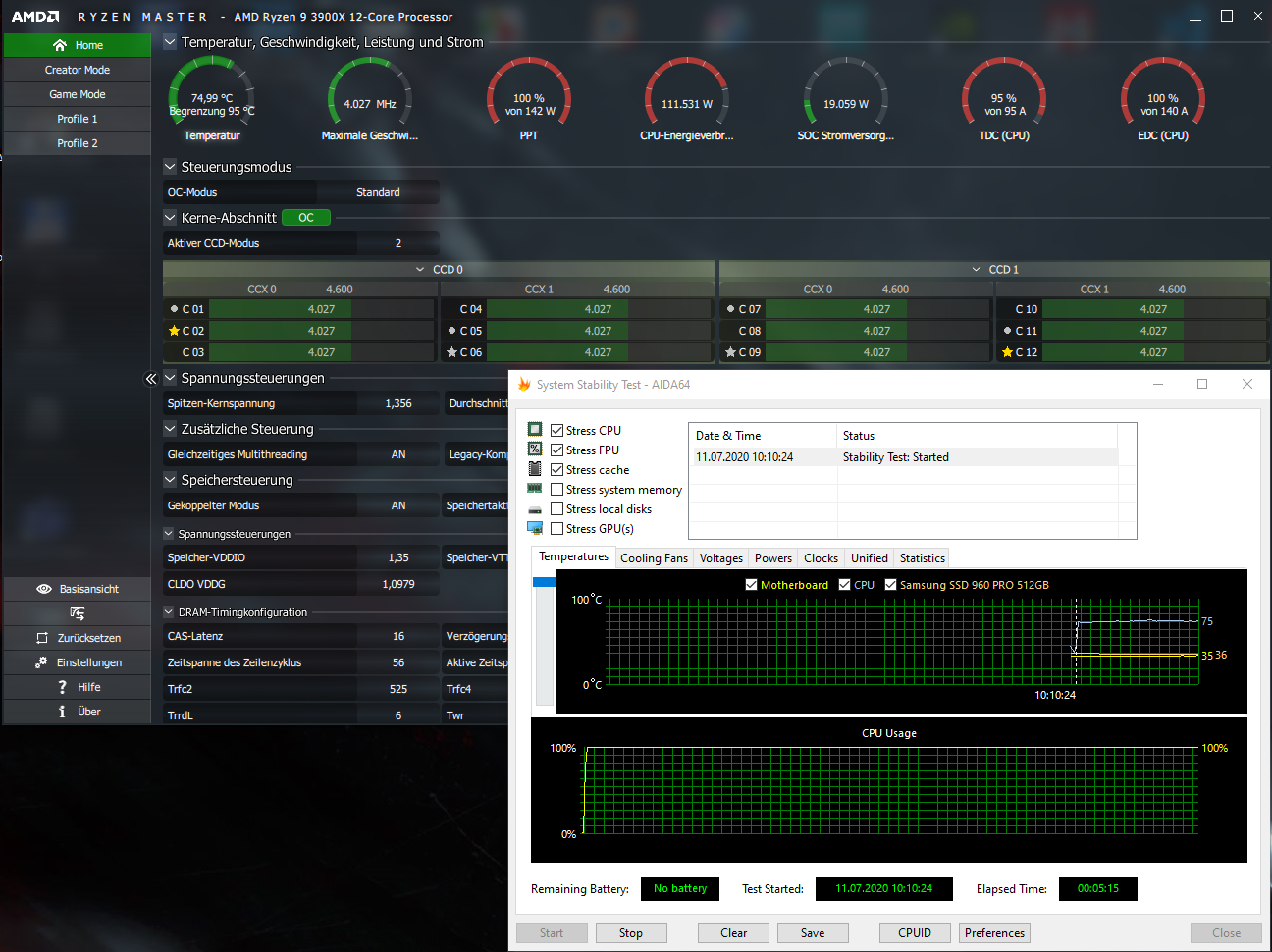Viewport: 1272px width, 952px height.
Task: Click the AIDA64 flame icon in title bar
Action: (x=524, y=385)
